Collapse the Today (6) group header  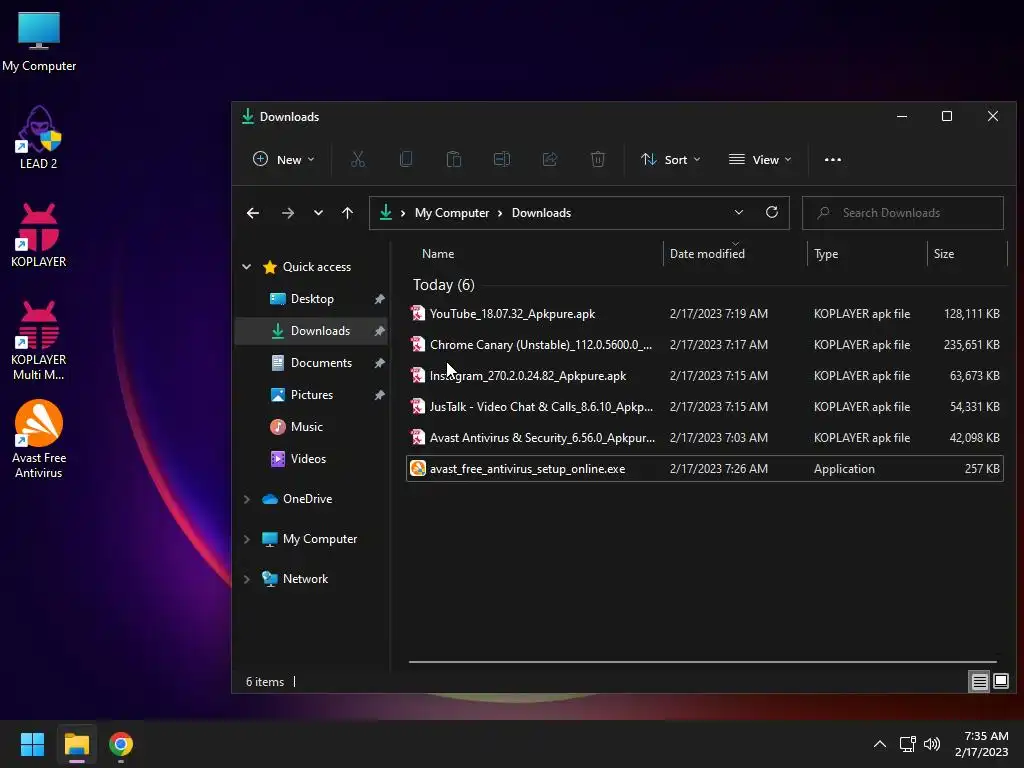[443, 285]
